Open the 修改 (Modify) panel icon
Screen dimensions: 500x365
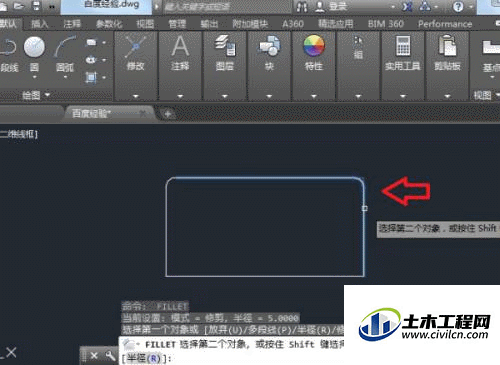pyautogui.click(x=135, y=47)
